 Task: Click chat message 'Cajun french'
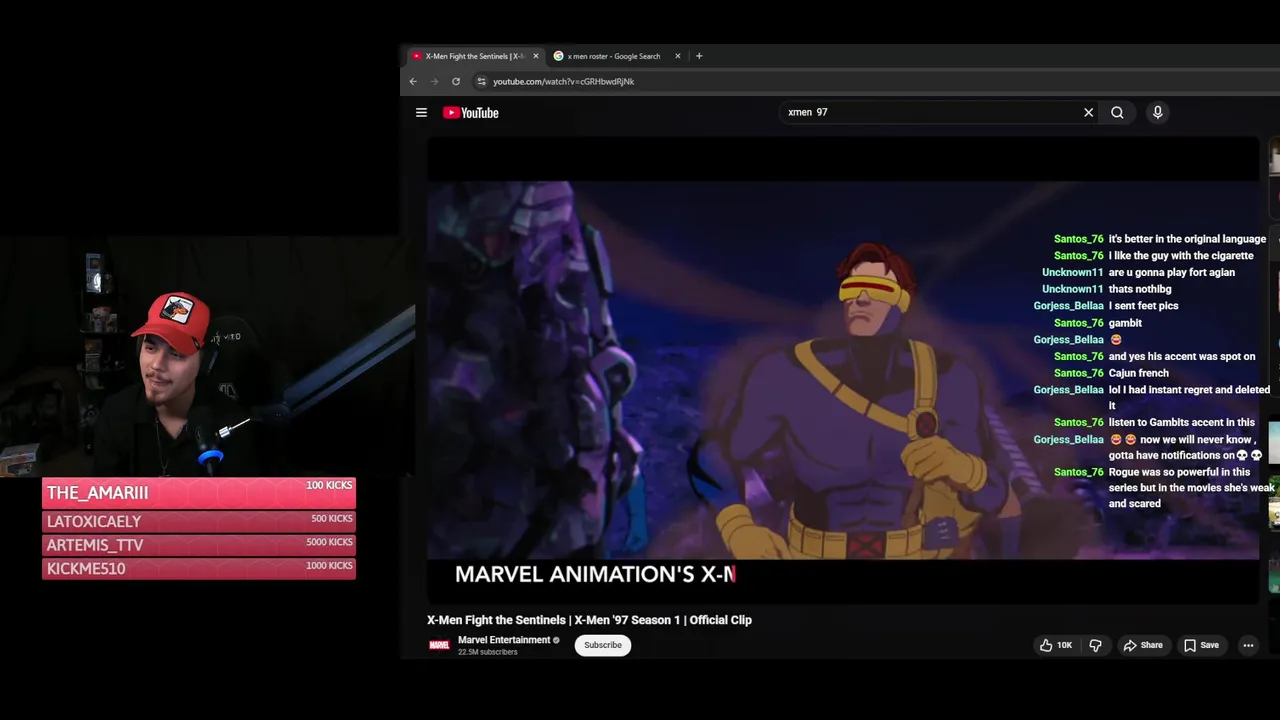1138,373
